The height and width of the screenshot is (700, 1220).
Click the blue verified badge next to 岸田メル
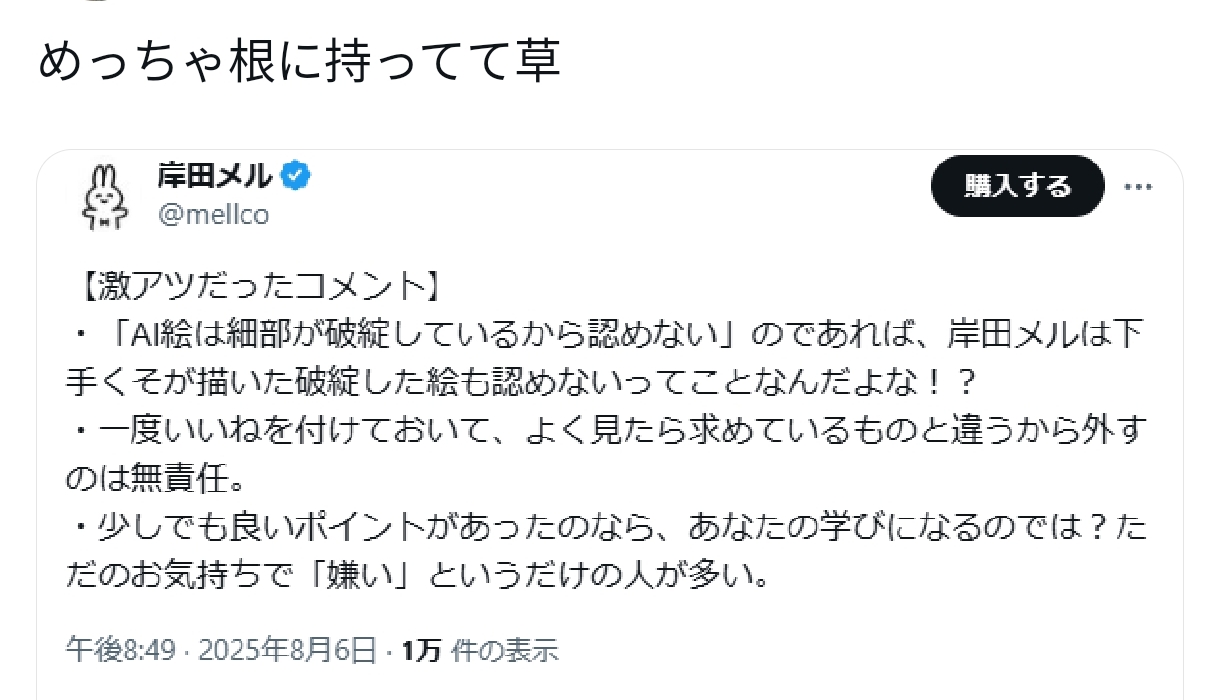(296, 177)
